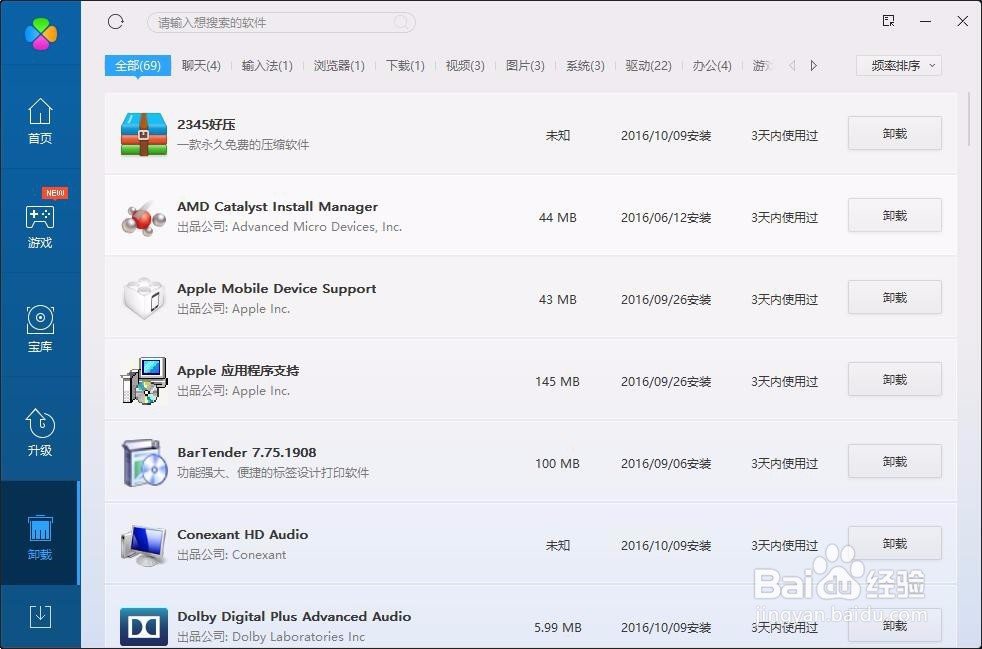Click the right arrow to reveal more categories
The height and width of the screenshot is (649, 982).
point(812,65)
